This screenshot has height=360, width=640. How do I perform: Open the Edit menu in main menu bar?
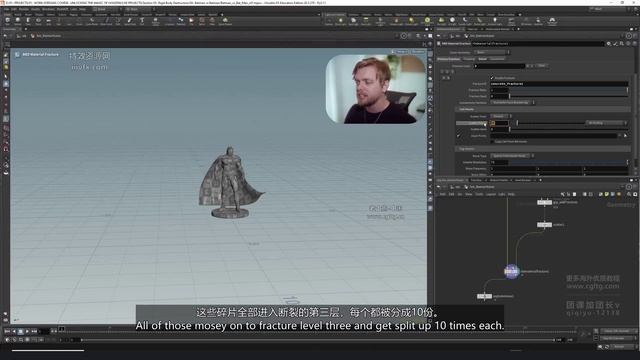14,9
